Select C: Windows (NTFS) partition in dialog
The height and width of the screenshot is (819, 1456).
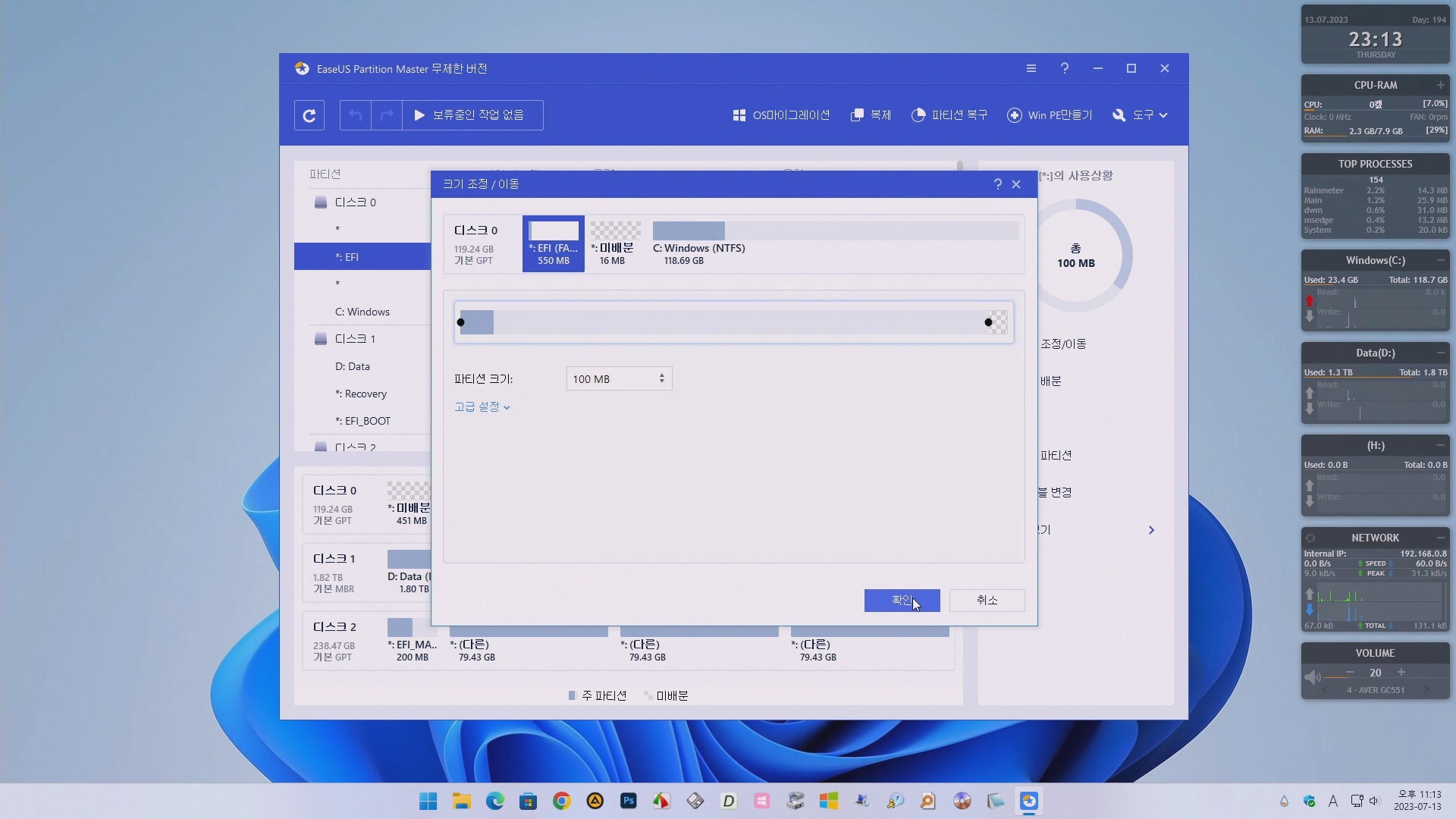tap(836, 243)
